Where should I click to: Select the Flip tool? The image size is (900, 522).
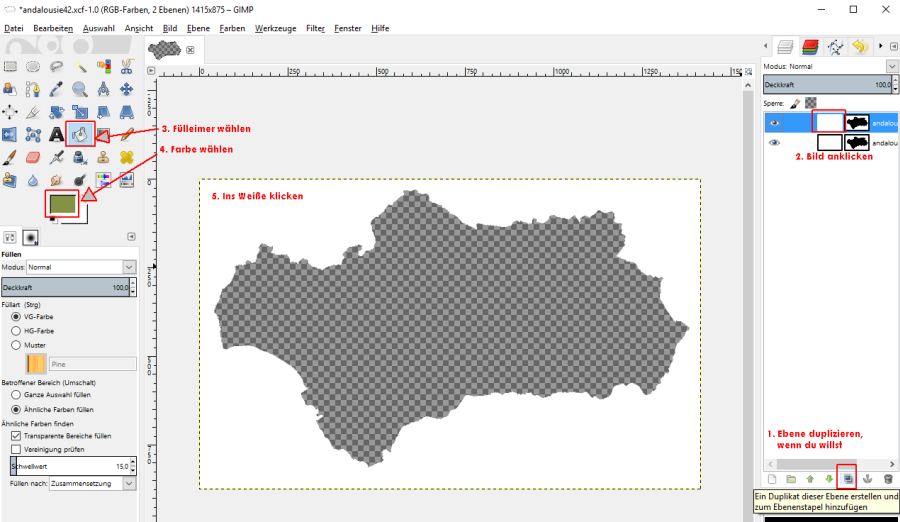[x=10, y=135]
